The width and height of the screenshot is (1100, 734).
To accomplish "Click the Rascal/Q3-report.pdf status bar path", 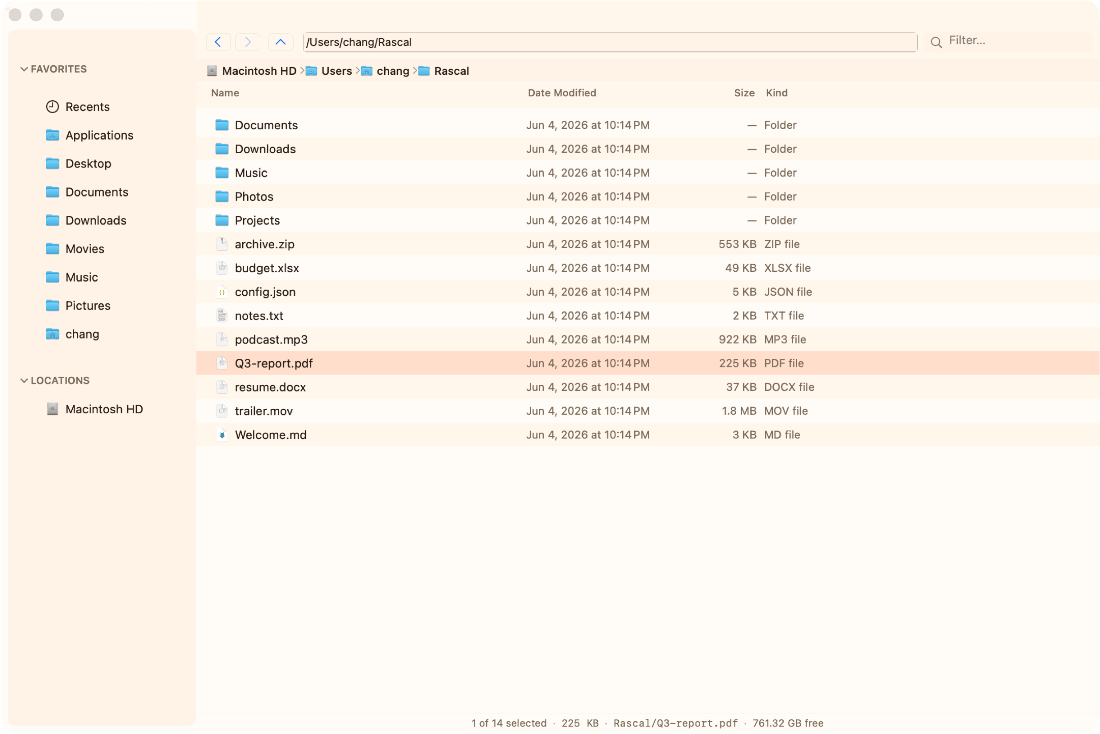I will coord(675,723).
